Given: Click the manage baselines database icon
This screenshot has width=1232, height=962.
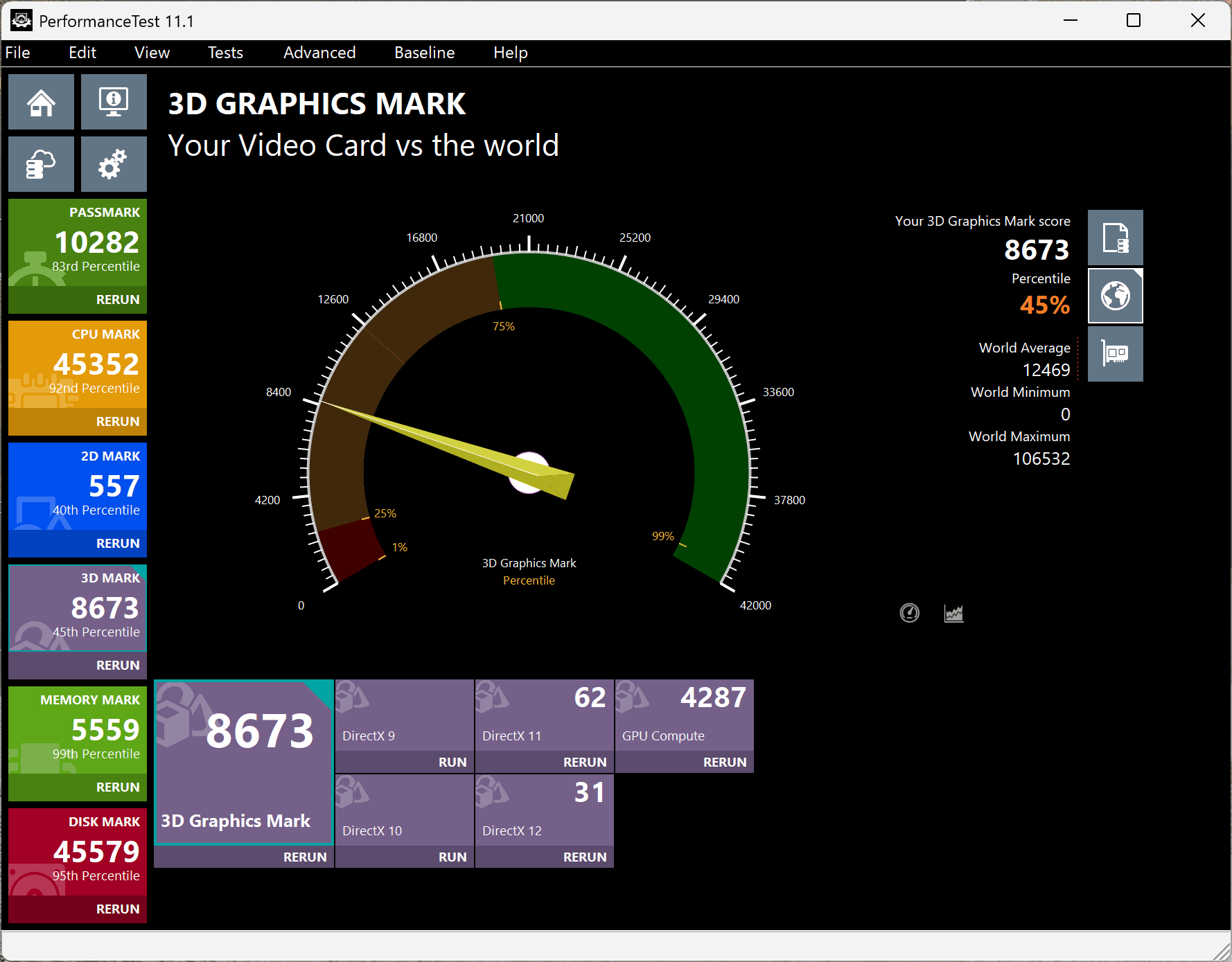Looking at the screenshot, I should point(41,163).
